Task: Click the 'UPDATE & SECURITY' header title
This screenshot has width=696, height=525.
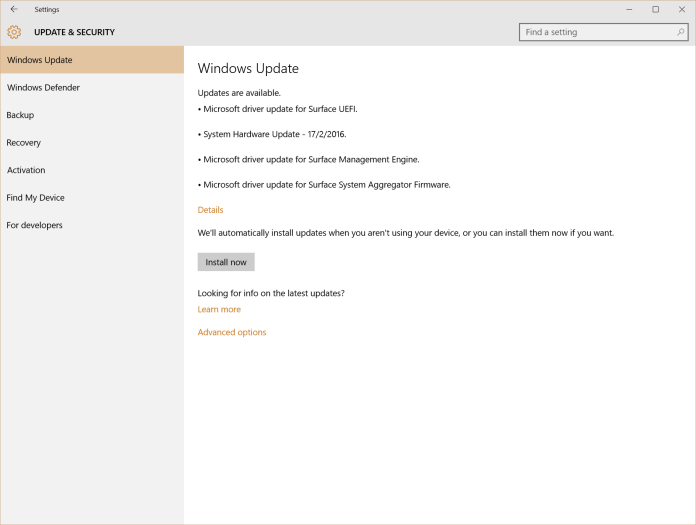Action: (75, 32)
